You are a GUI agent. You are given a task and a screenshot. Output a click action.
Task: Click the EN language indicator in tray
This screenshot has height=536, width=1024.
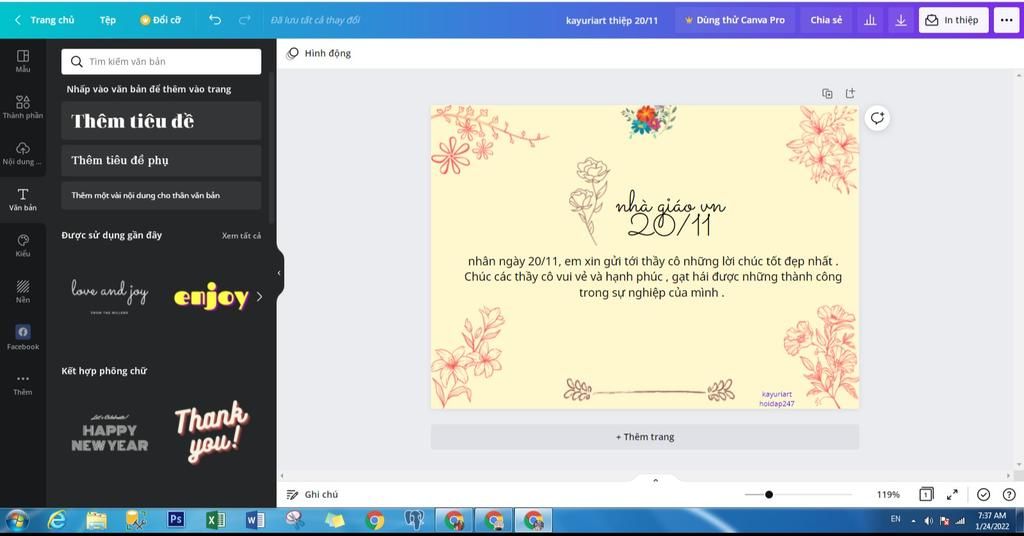(895, 519)
